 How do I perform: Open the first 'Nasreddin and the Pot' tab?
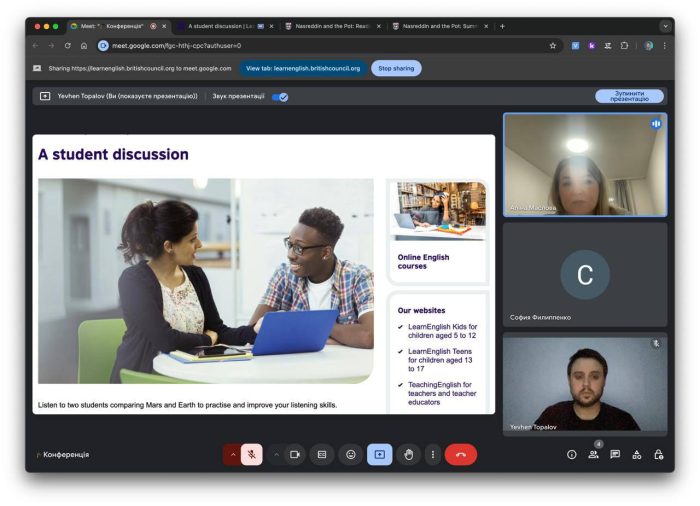pos(330,26)
